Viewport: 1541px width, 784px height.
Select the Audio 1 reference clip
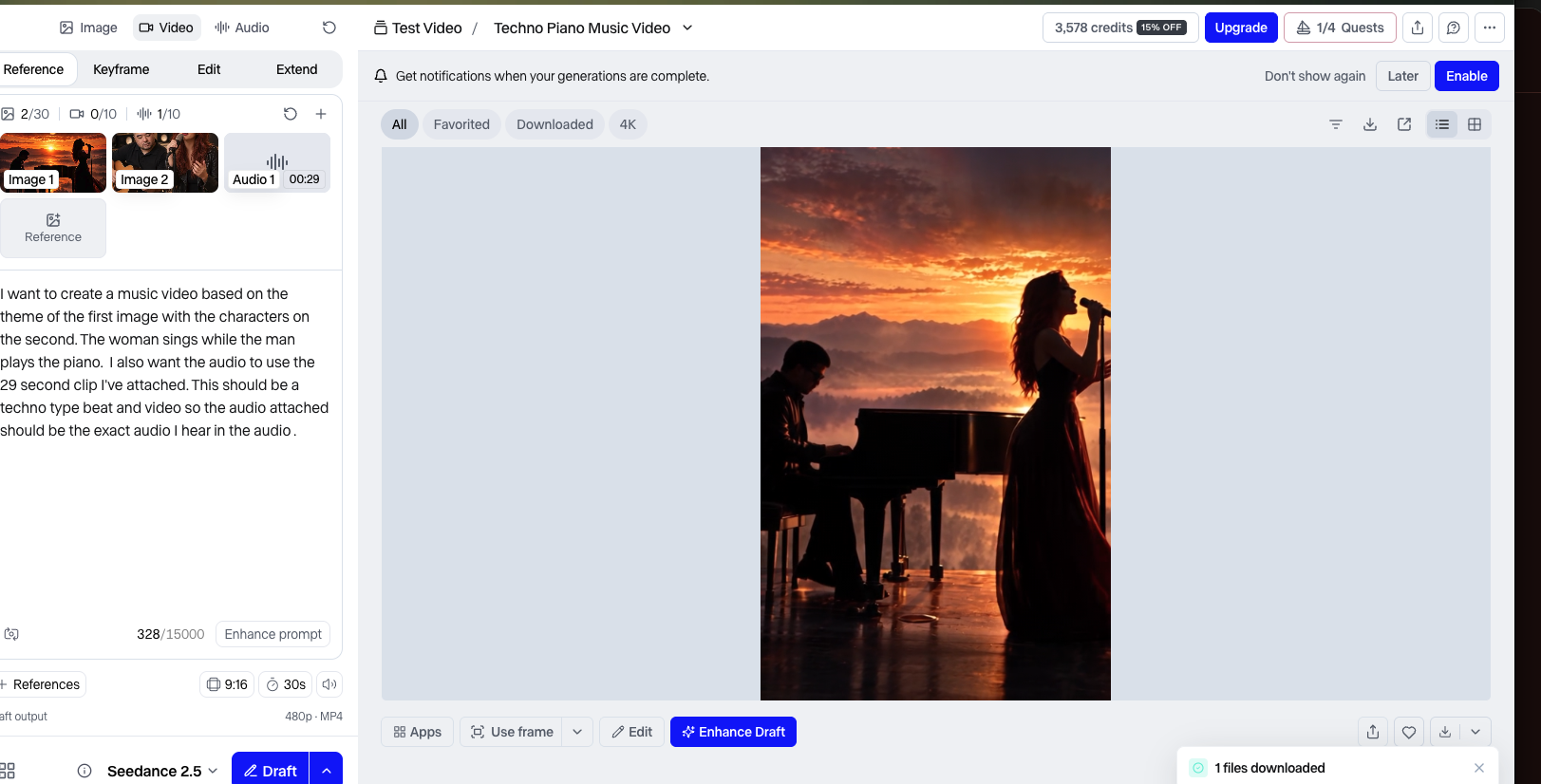click(277, 162)
